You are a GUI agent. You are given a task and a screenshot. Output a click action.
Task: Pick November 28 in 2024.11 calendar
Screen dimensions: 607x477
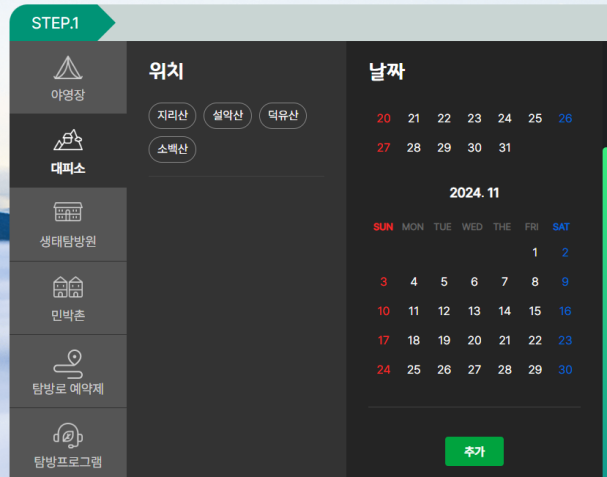click(x=504, y=370)
